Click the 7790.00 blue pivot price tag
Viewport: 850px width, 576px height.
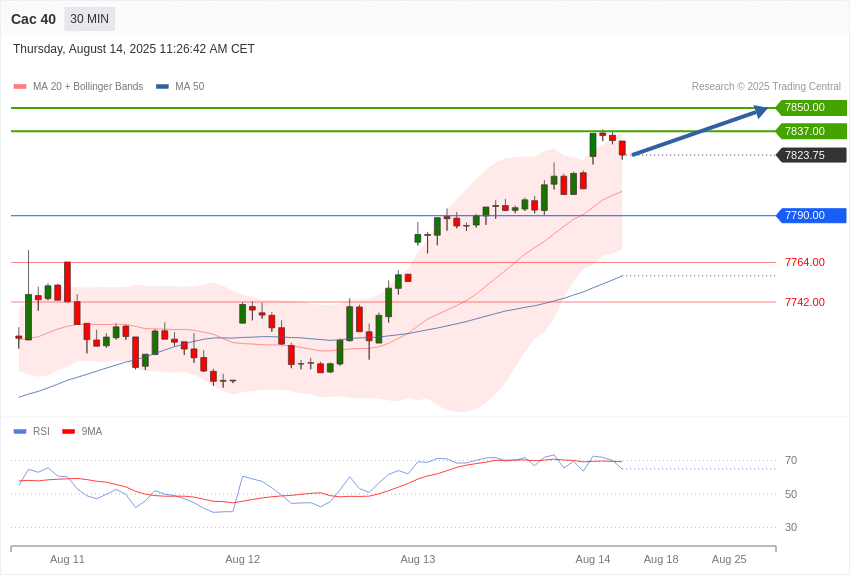[811, 215]
